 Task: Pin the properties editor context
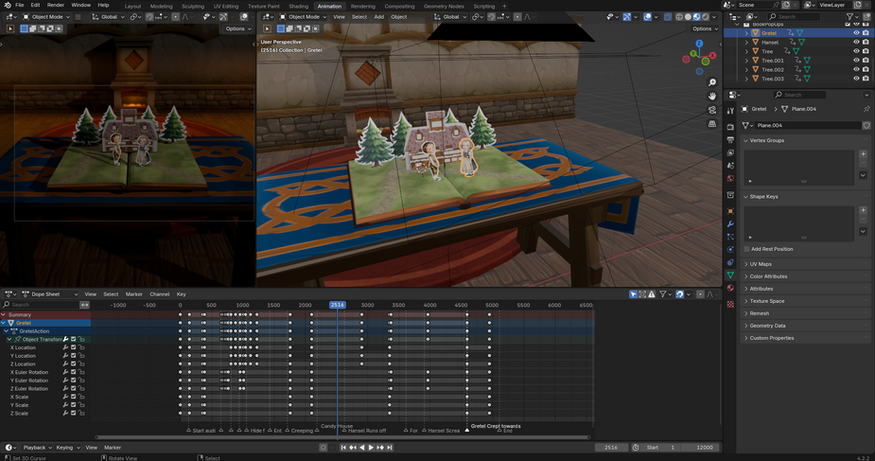[x=866, y=109]
